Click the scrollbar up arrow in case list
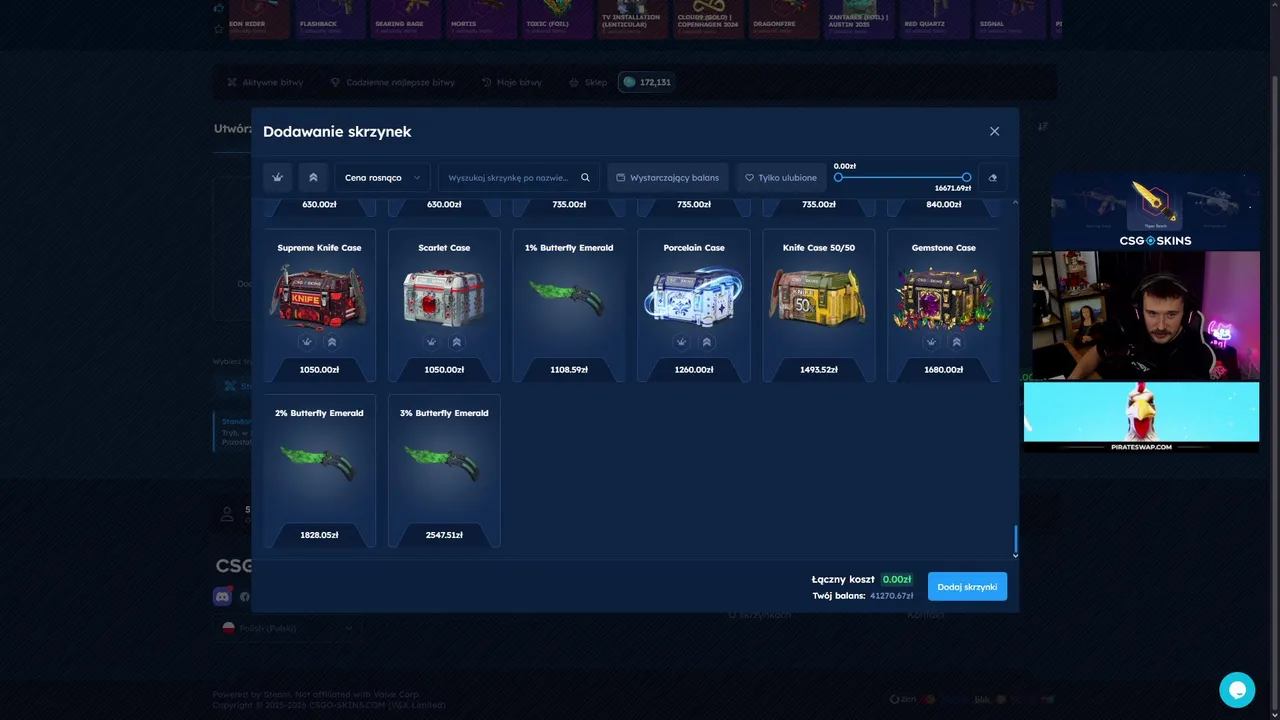 (x=1015, y=203)
